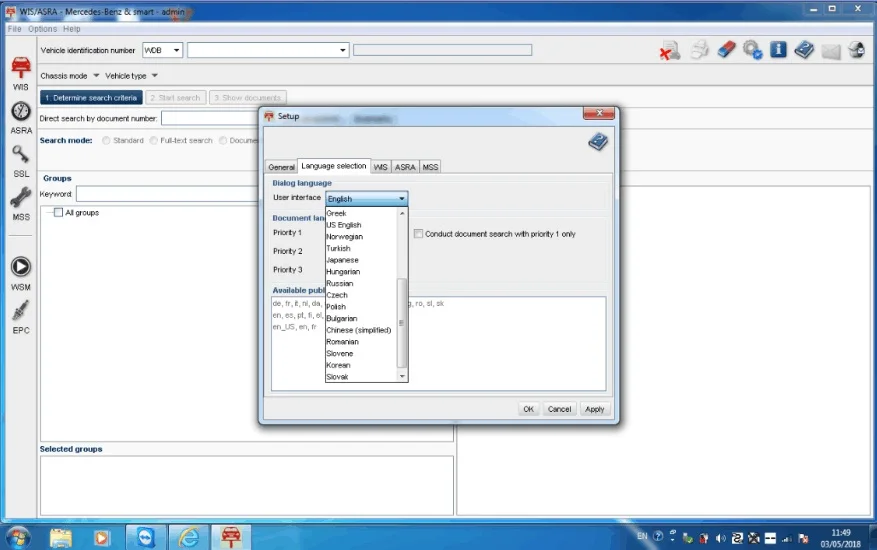The height and width of the screenshot is (550, 877).
Task: Switch to ASRA tab in Setup
Action: coord(405,167)
